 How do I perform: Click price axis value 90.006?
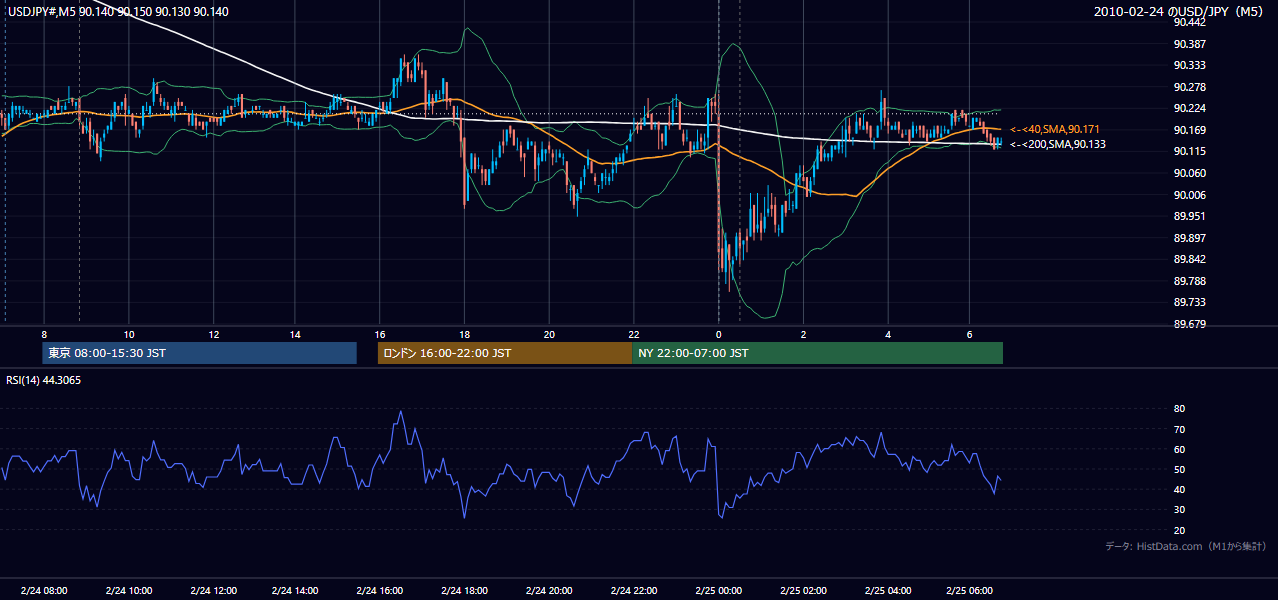[x=1190, y=195]
